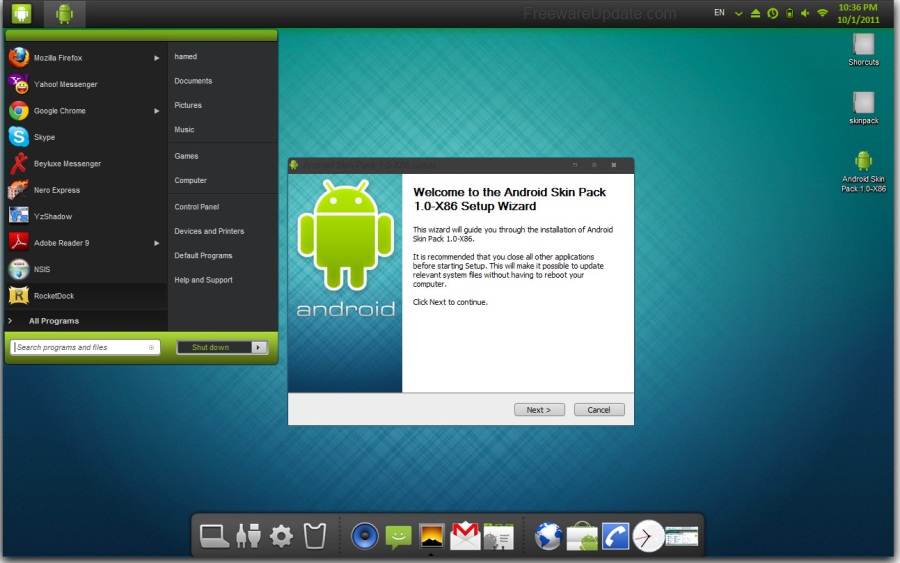
Task: Open Skype from the start menu
Action: (x=84, y=137)
